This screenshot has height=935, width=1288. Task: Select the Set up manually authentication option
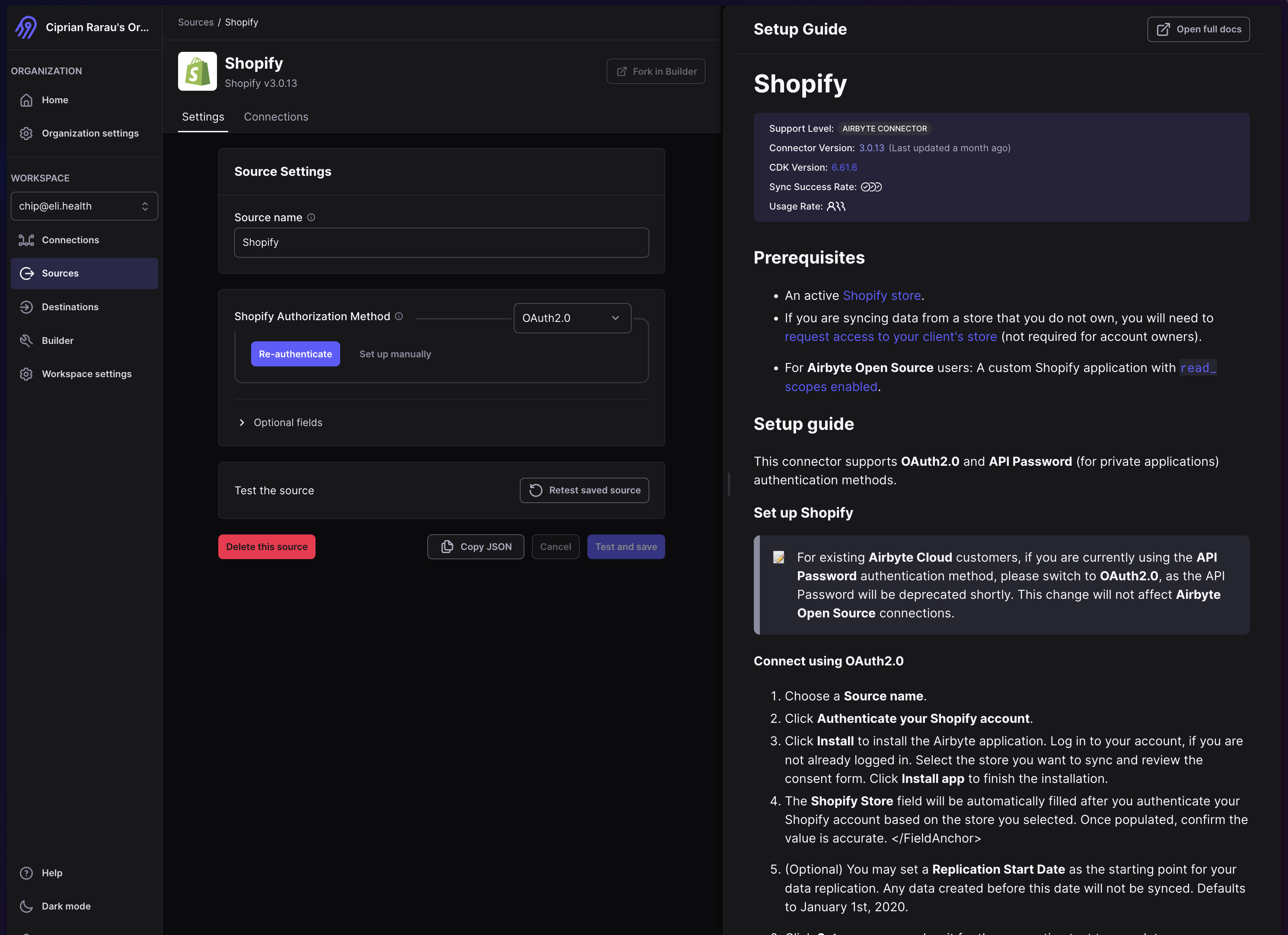coord(395,354)
